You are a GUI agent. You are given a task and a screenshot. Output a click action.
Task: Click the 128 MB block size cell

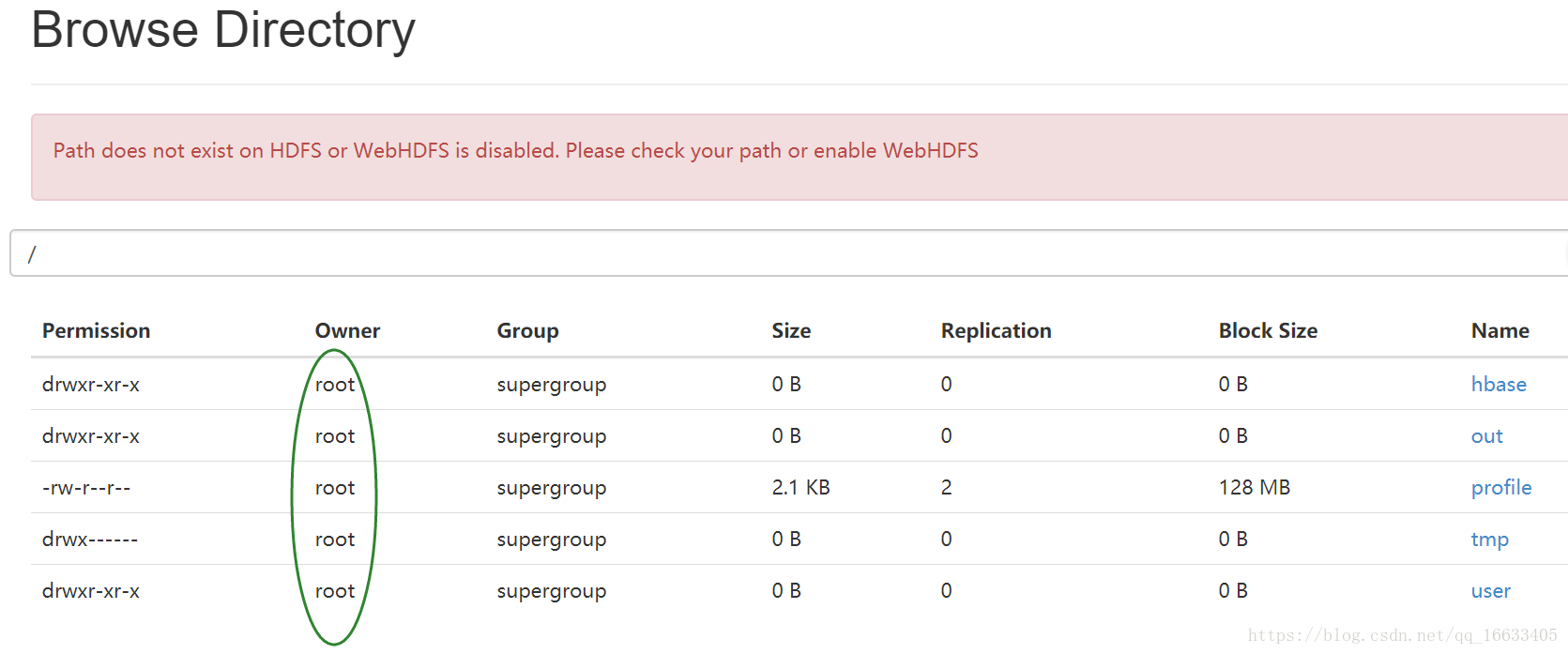[x=1254, y=488]
